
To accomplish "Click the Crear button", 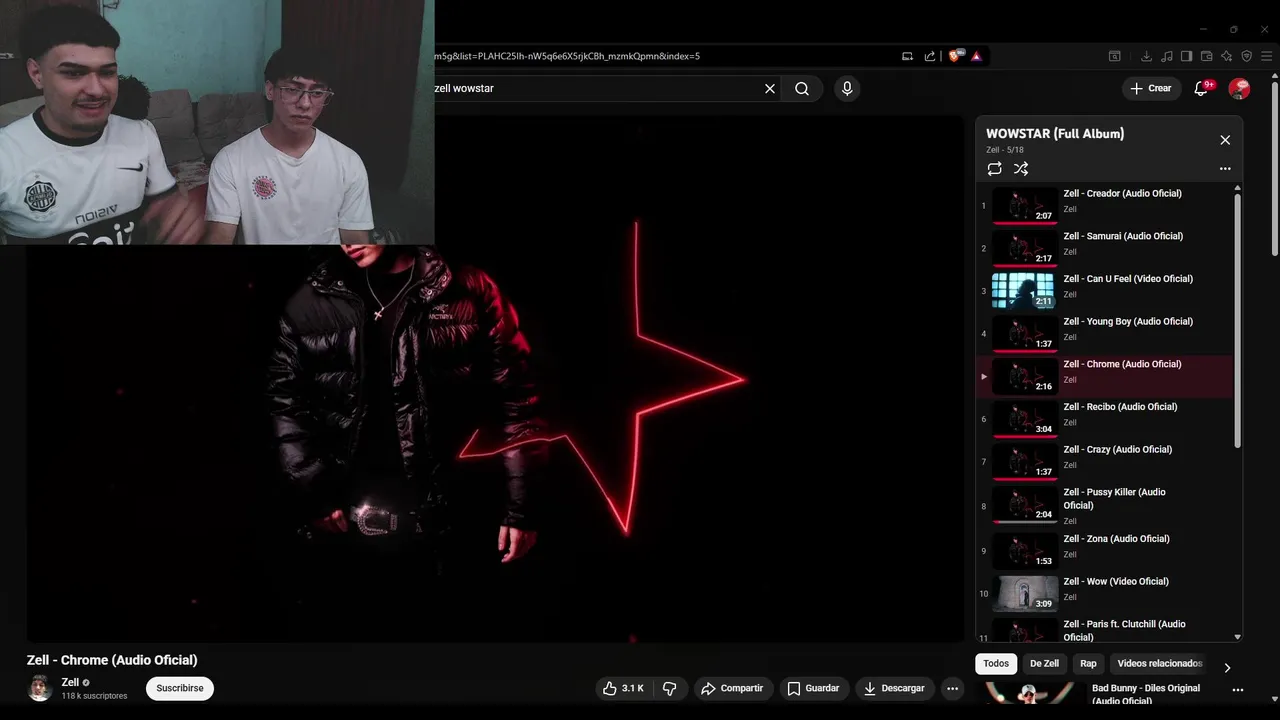I will [x=1150, y=88].
